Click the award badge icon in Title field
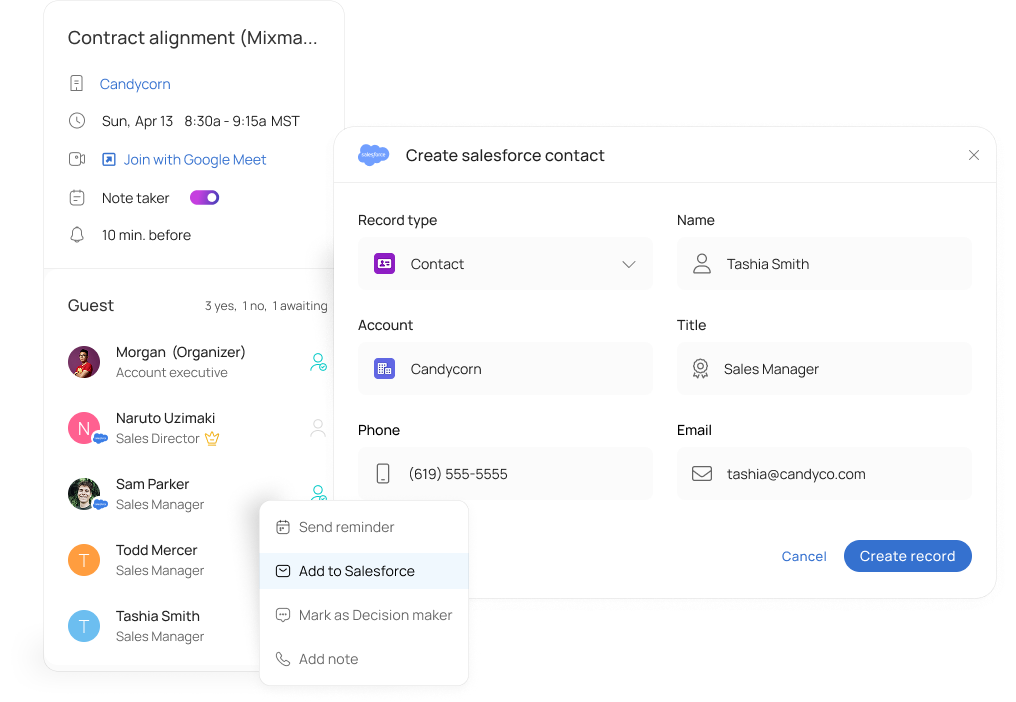Viewport: 1016px width, 702px height. pos(700,369)
